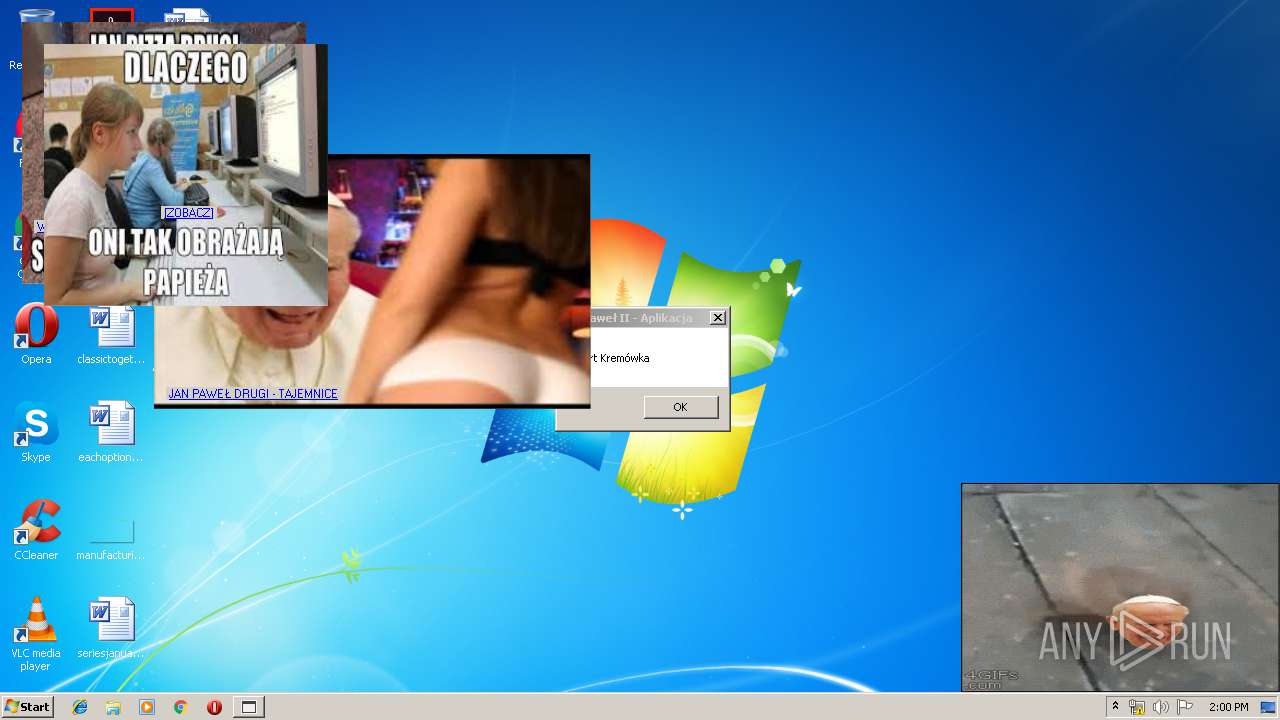Open the seriesjanua... Word document
This screenshot has width=1280, height=720.
111,628
